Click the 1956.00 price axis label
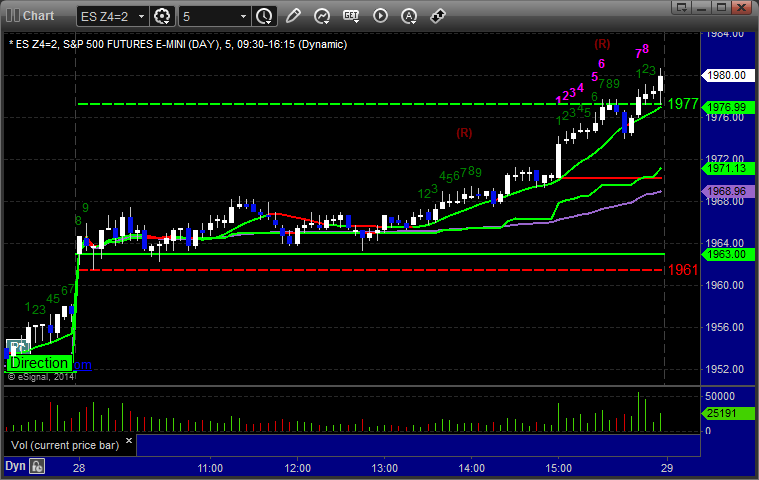The width and height of the screenshot is (759, 480). click(x=725, y=328)
